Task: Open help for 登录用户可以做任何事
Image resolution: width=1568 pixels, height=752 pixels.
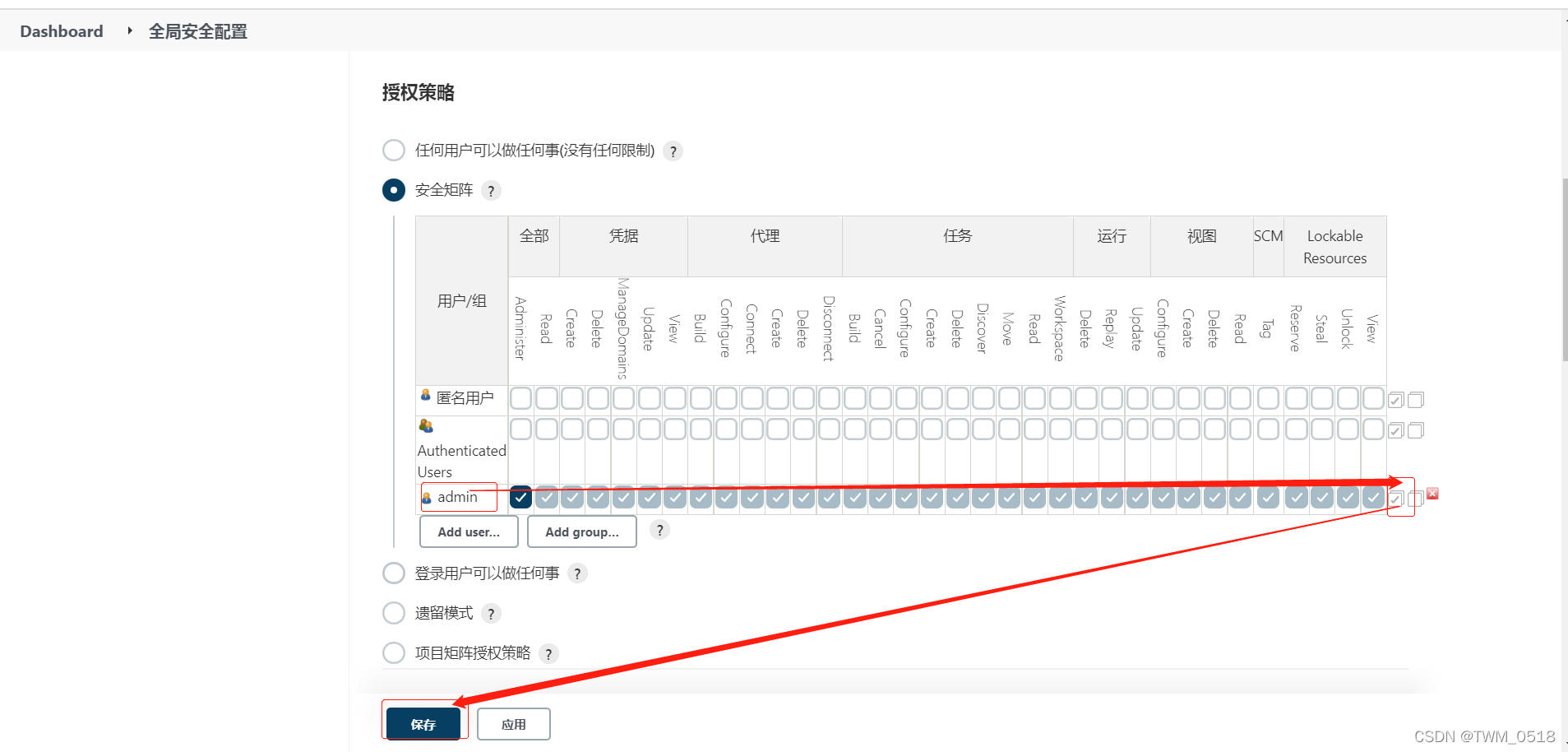Action: coord(577,573)
